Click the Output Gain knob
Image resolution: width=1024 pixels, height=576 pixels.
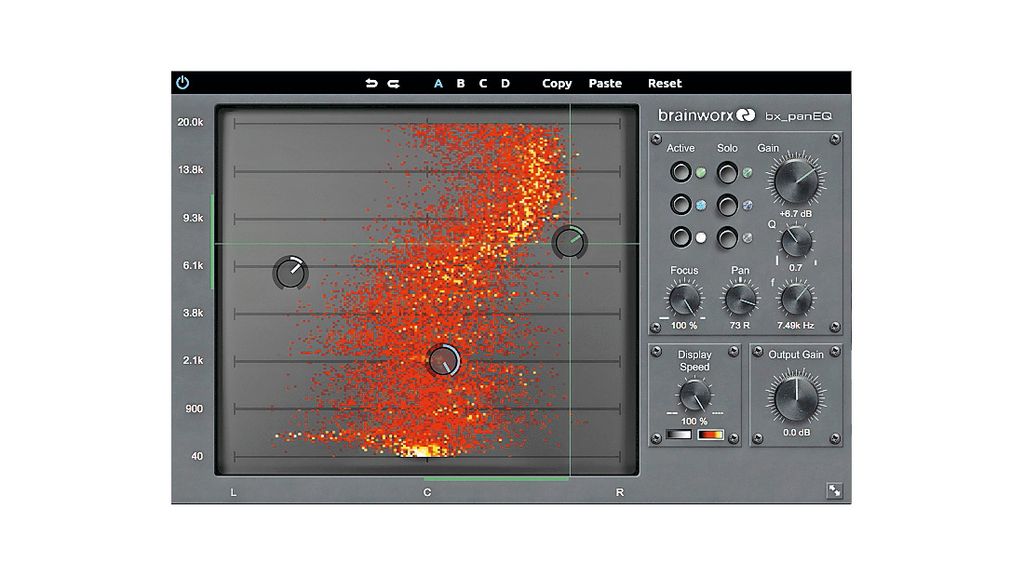pyautogui.click(x=796, y=398)
